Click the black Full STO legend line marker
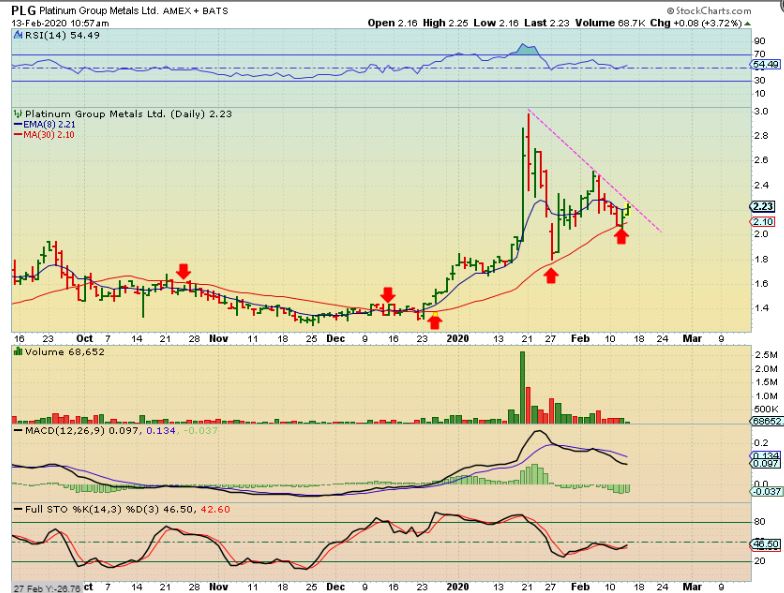The width and height of the screenshot is (784, 593). tap(18, 510)
